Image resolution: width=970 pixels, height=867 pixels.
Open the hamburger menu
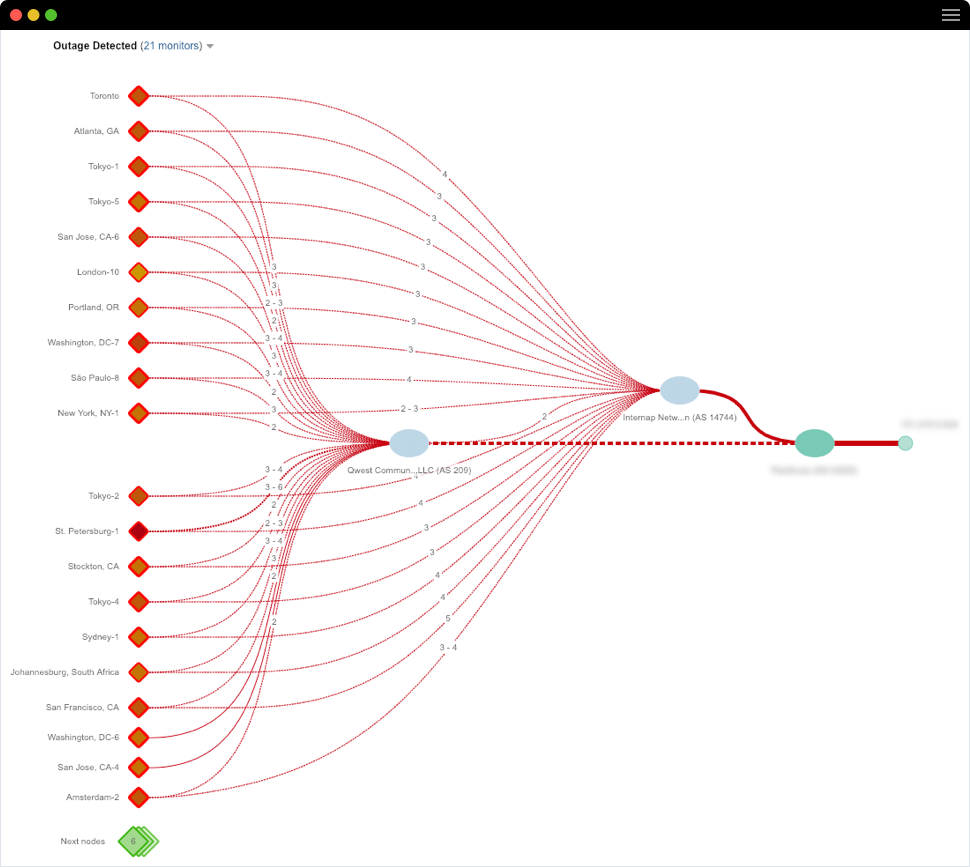coord(950,15)
